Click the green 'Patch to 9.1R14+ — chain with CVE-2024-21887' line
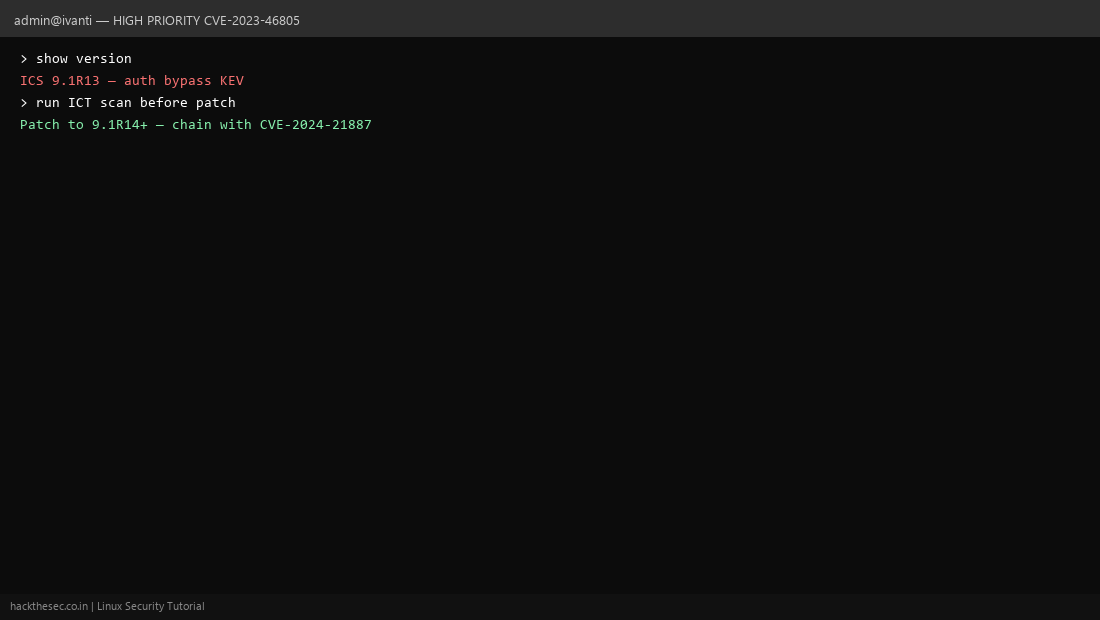 (x=196, y=124)
